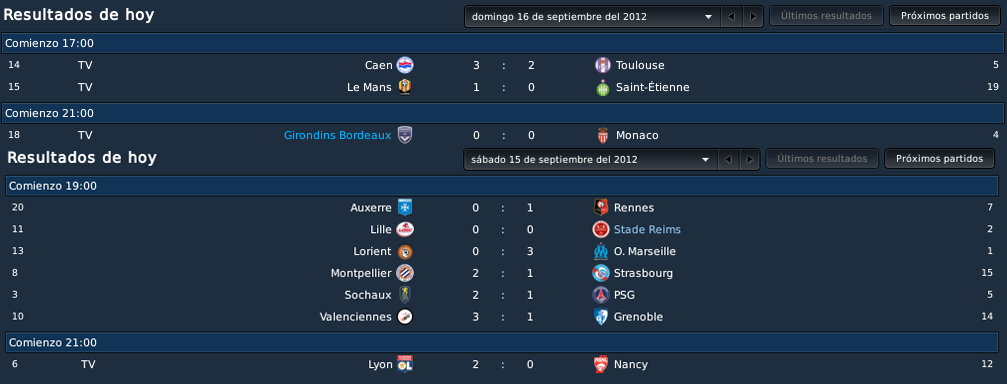Click the O. Marseille team logo
Viewport: 1007px width, 384px height.
pyautogui.click(x=601, y=251)
